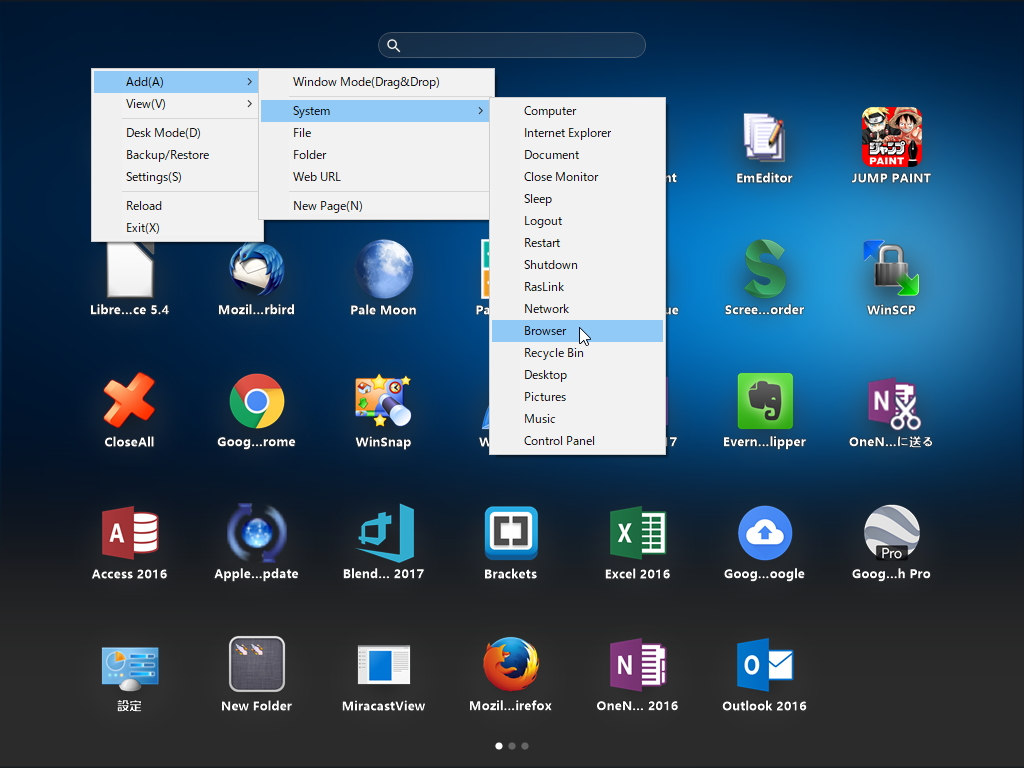
Task: Launch MiracastView icon
Action: click(x=383, y=665)
